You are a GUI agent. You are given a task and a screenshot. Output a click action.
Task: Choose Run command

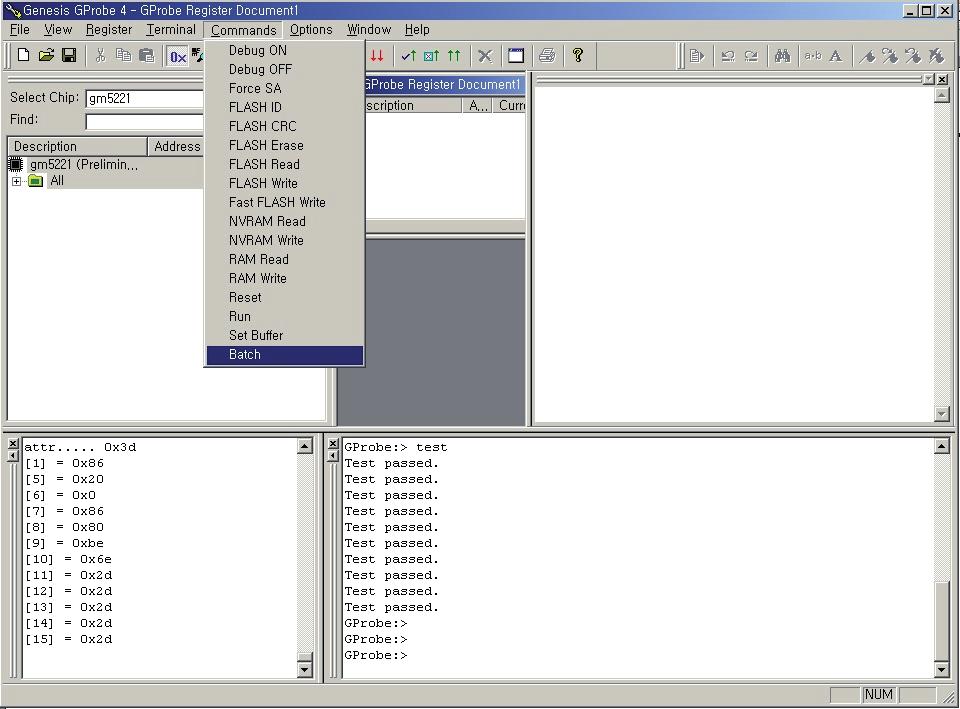point(285,316)
